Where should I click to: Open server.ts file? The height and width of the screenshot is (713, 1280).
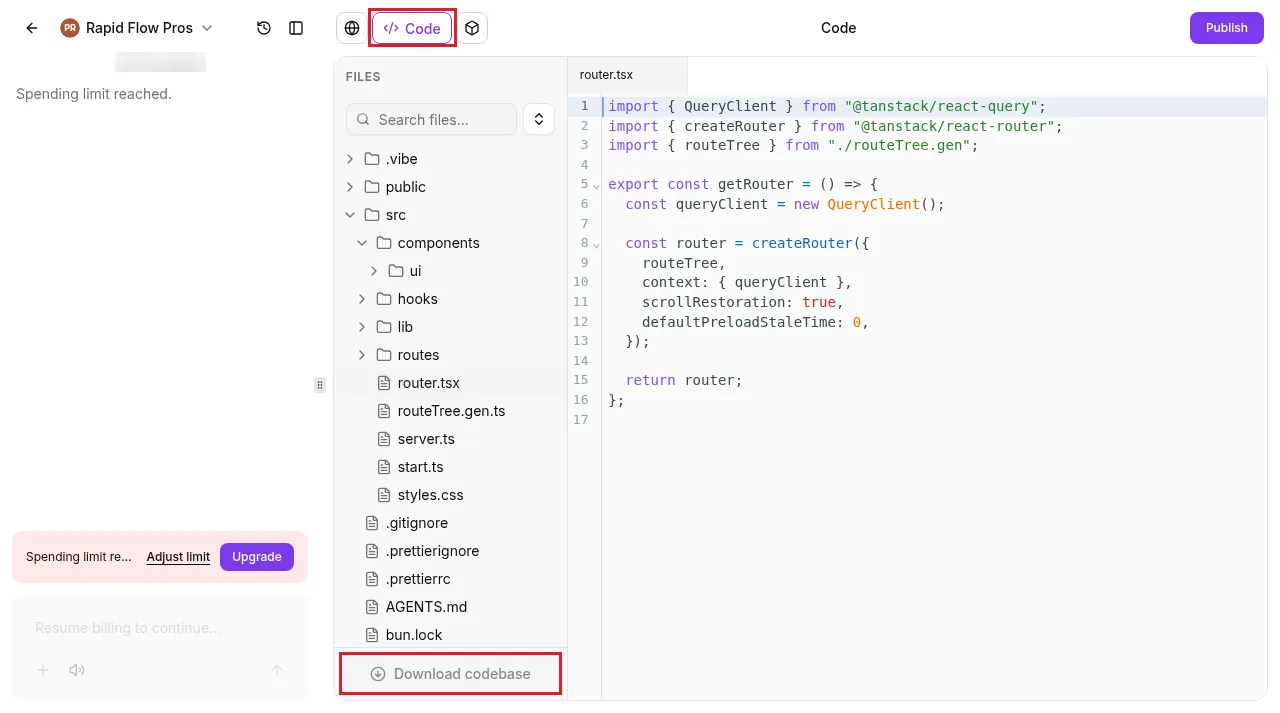[426, 439]
